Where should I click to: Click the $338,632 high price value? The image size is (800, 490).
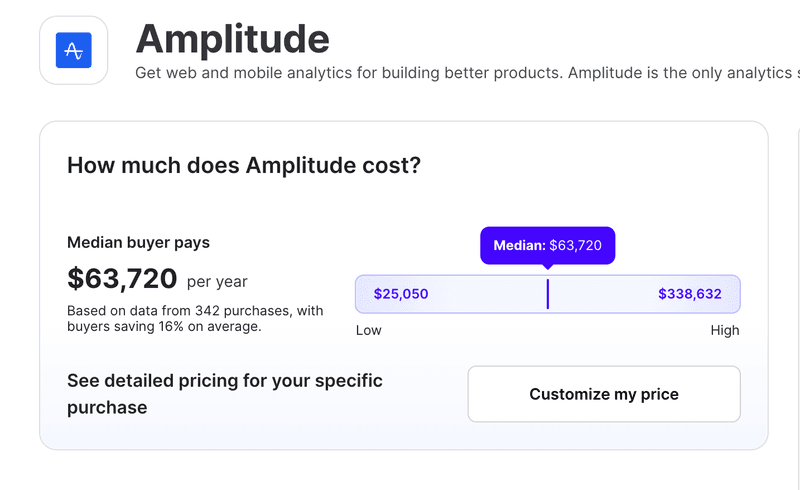click(x=690, y=294)
